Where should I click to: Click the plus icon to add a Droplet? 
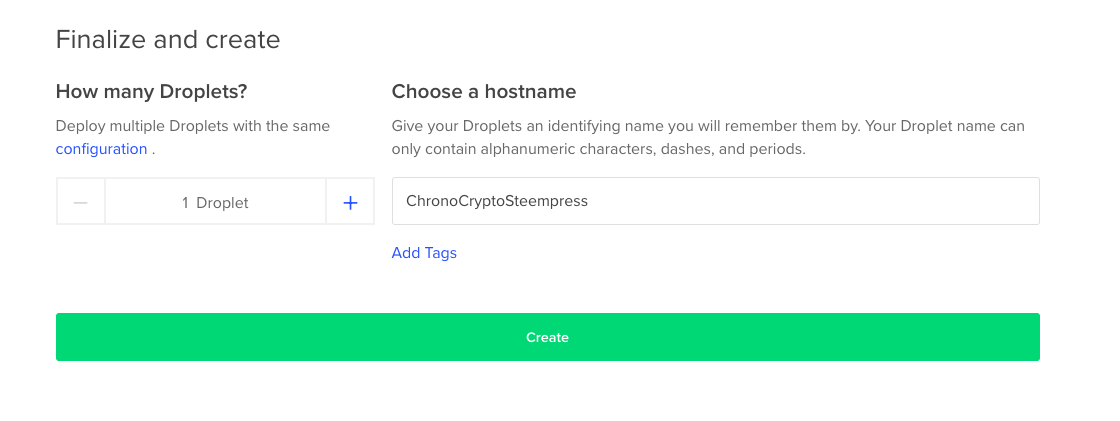click(350, 202)
